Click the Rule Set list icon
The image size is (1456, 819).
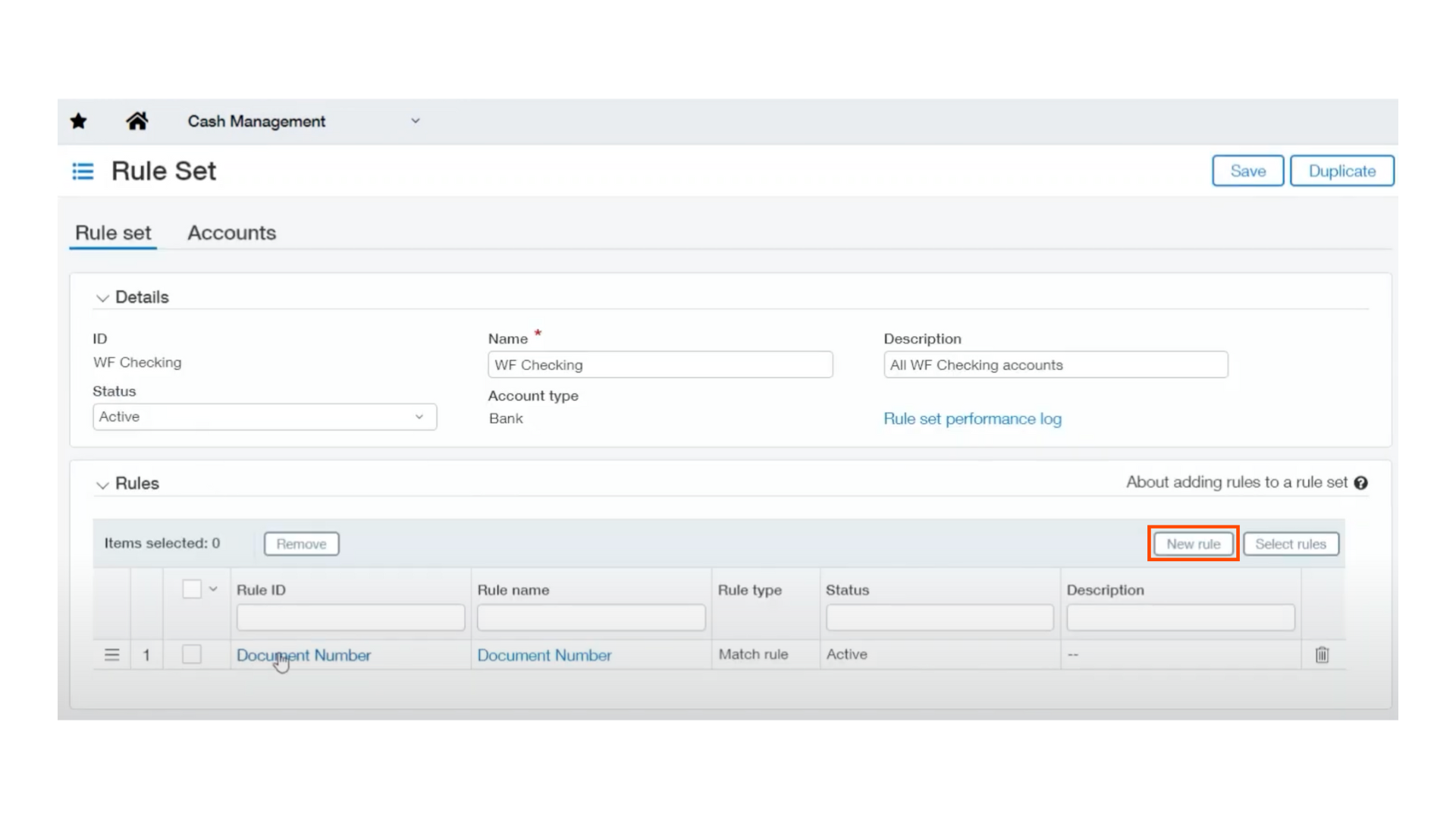pos(83,170)
